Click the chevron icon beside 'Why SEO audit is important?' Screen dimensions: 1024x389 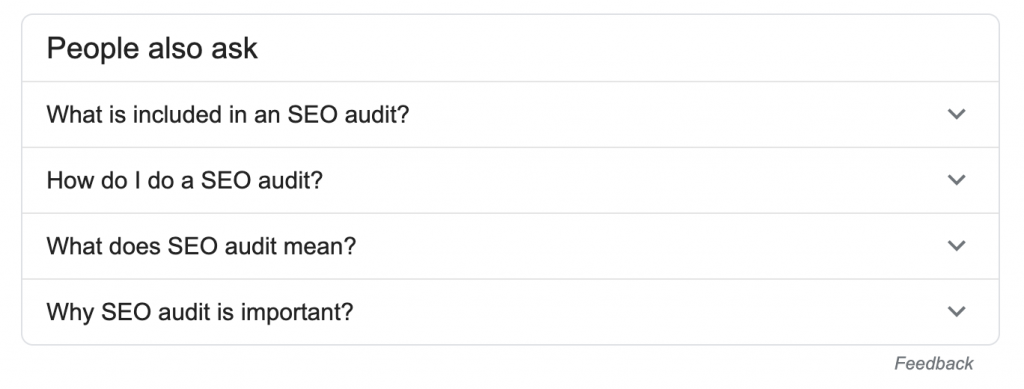pos(956,312)
